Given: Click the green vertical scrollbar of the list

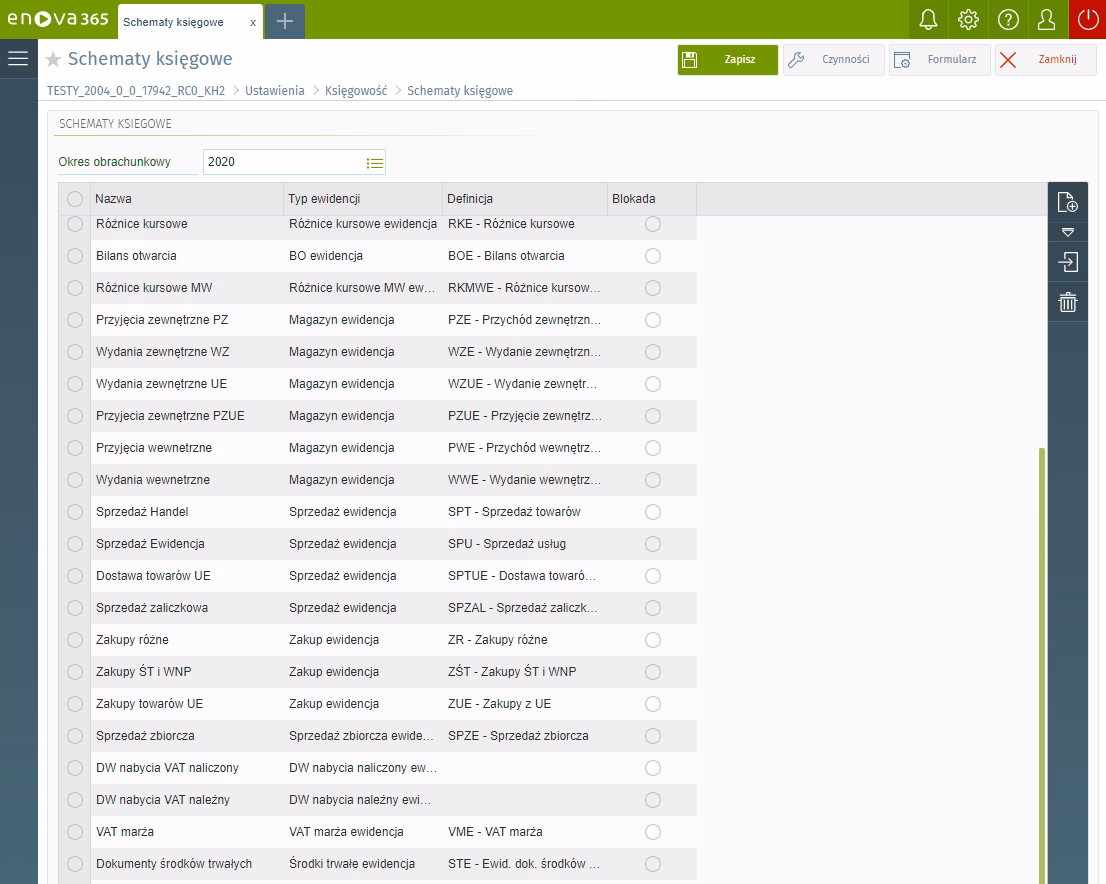Looking at the screenshot, I should (1041, 660).
